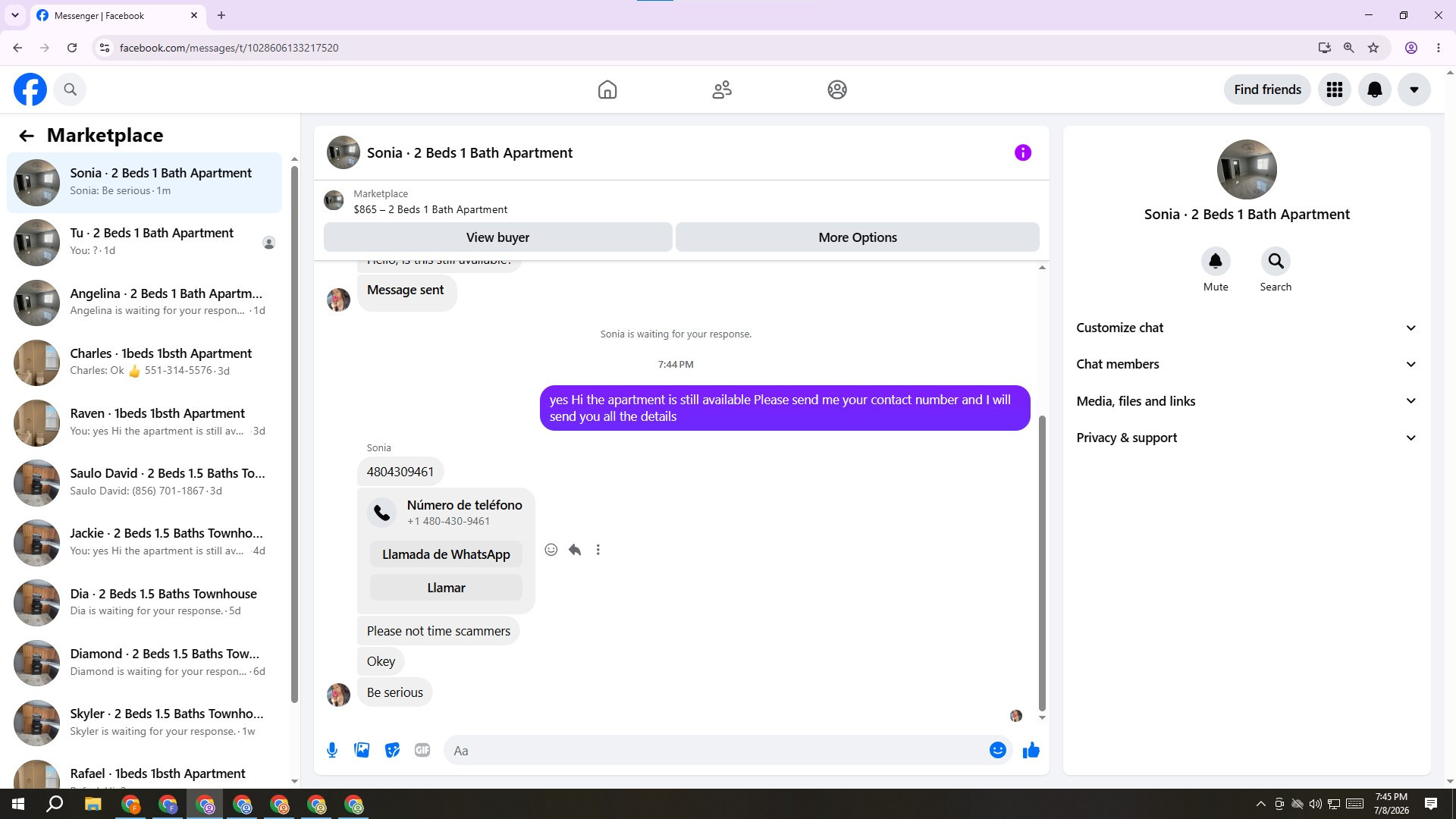This screenshot has width=1456, height=819.
Task: Open the Groups icon in top navigation
Action: pos(837,89)
